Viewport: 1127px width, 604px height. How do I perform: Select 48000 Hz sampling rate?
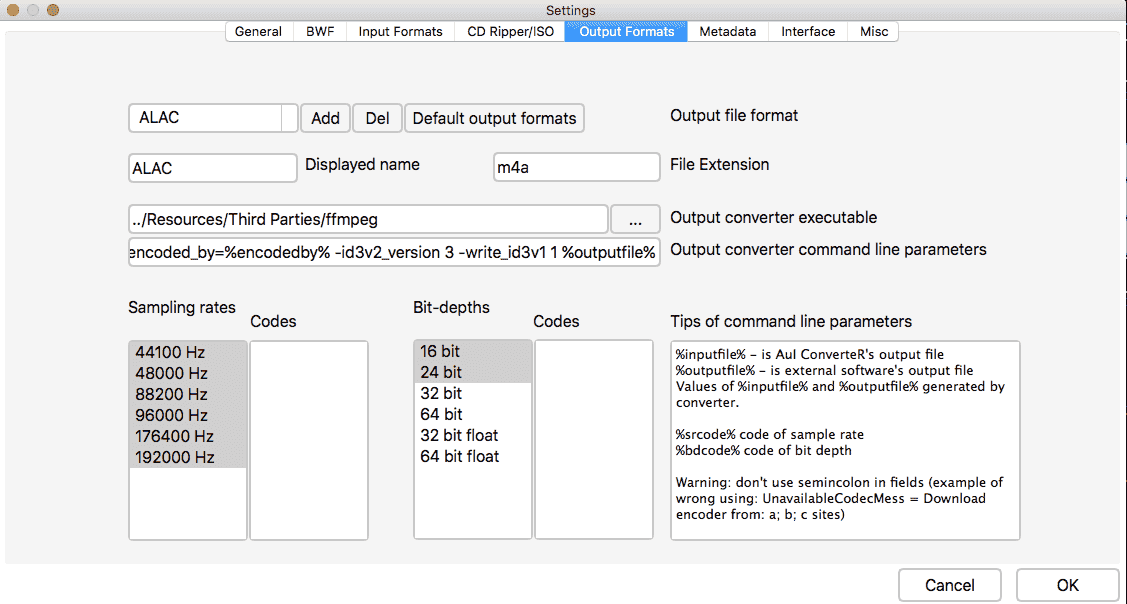[x=188, y=374]
